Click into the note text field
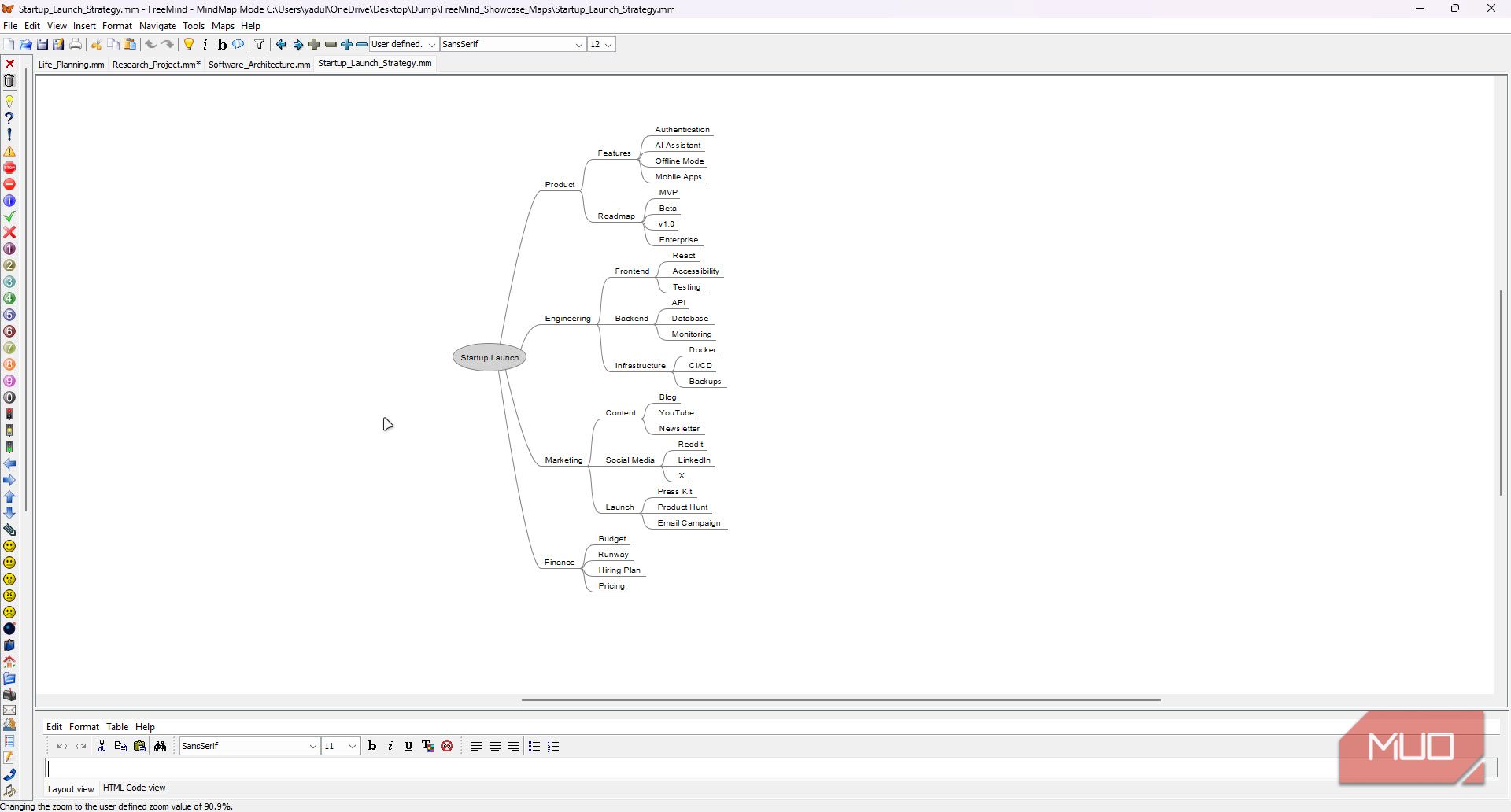Viewport: 1511px width, 812px height. tap(771, 768)
